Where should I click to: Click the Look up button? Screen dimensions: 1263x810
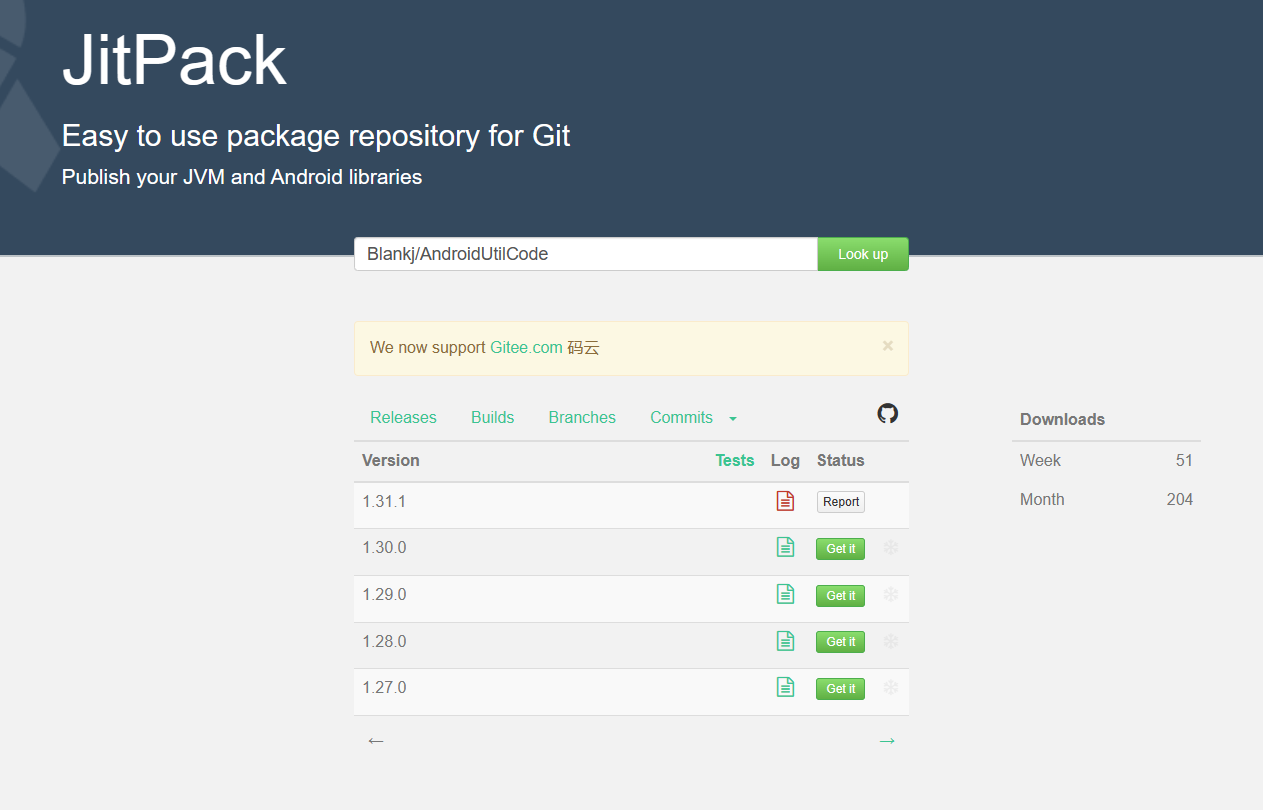tap(863, 254)
